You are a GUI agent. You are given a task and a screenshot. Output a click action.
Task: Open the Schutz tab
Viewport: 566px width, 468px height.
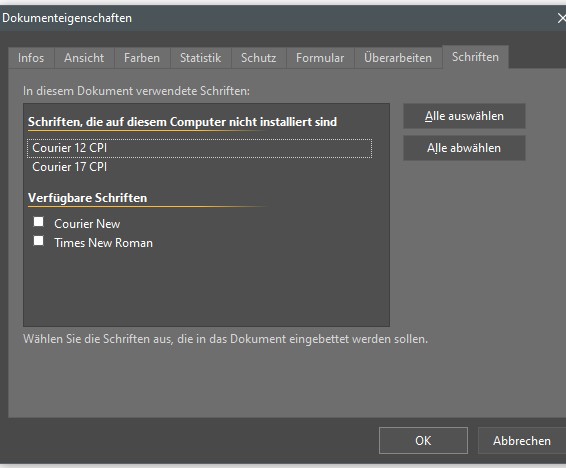coord(258,58)
